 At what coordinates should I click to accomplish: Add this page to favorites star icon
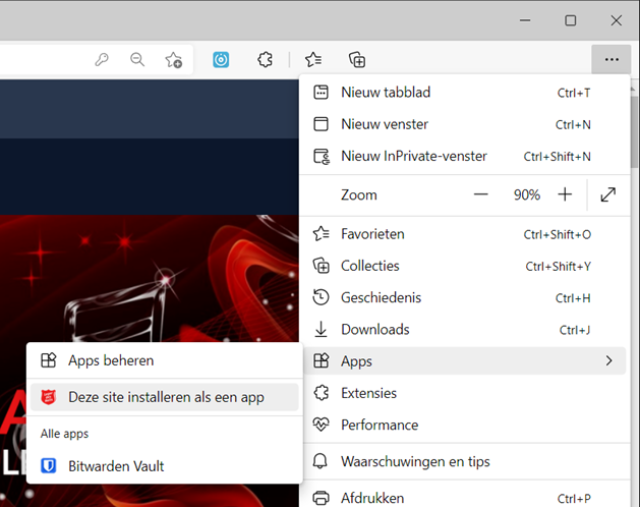tap(174, 60)
